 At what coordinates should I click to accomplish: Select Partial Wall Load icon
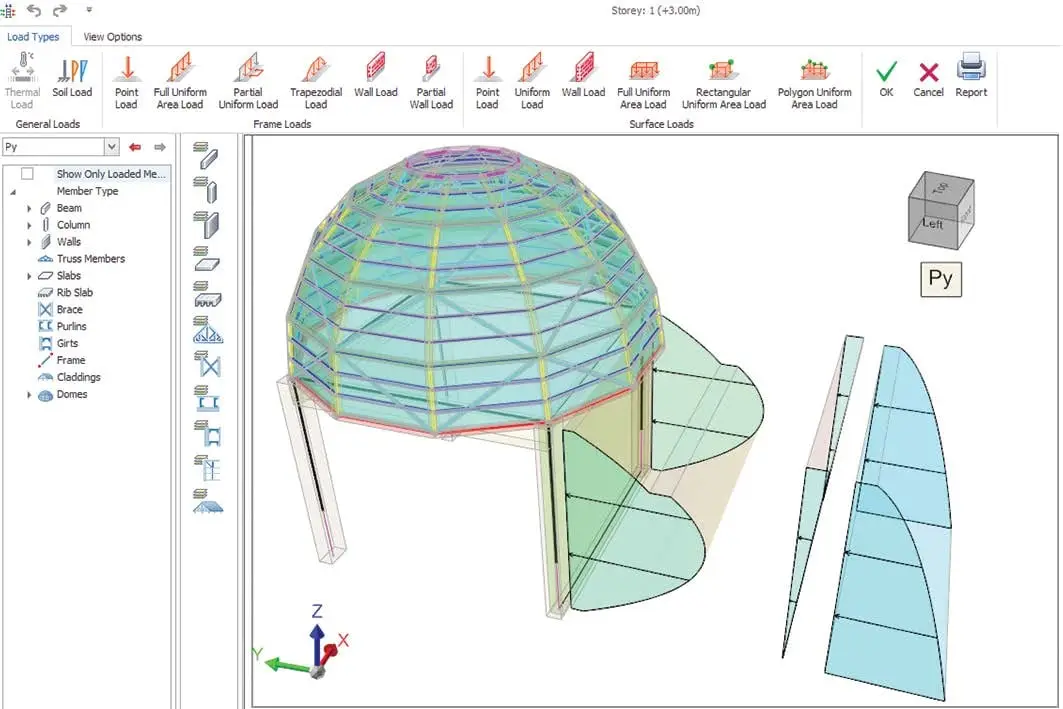point(431,81)
